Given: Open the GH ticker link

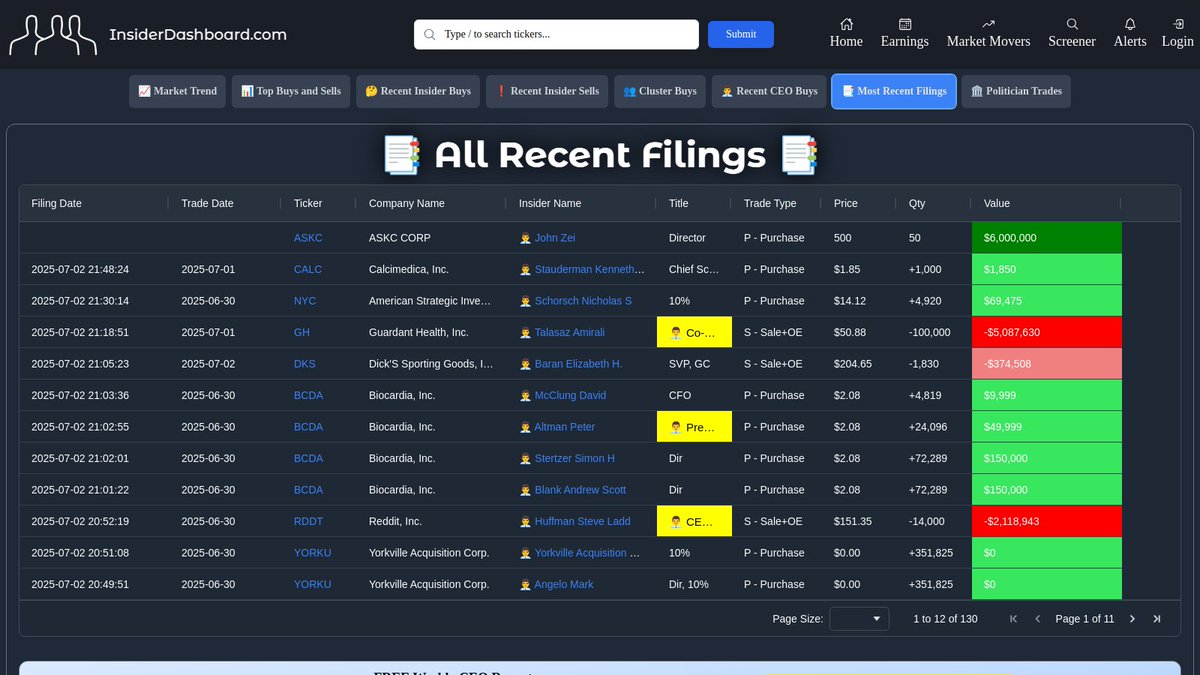Looking at the screenshot, I should (302, 333).
